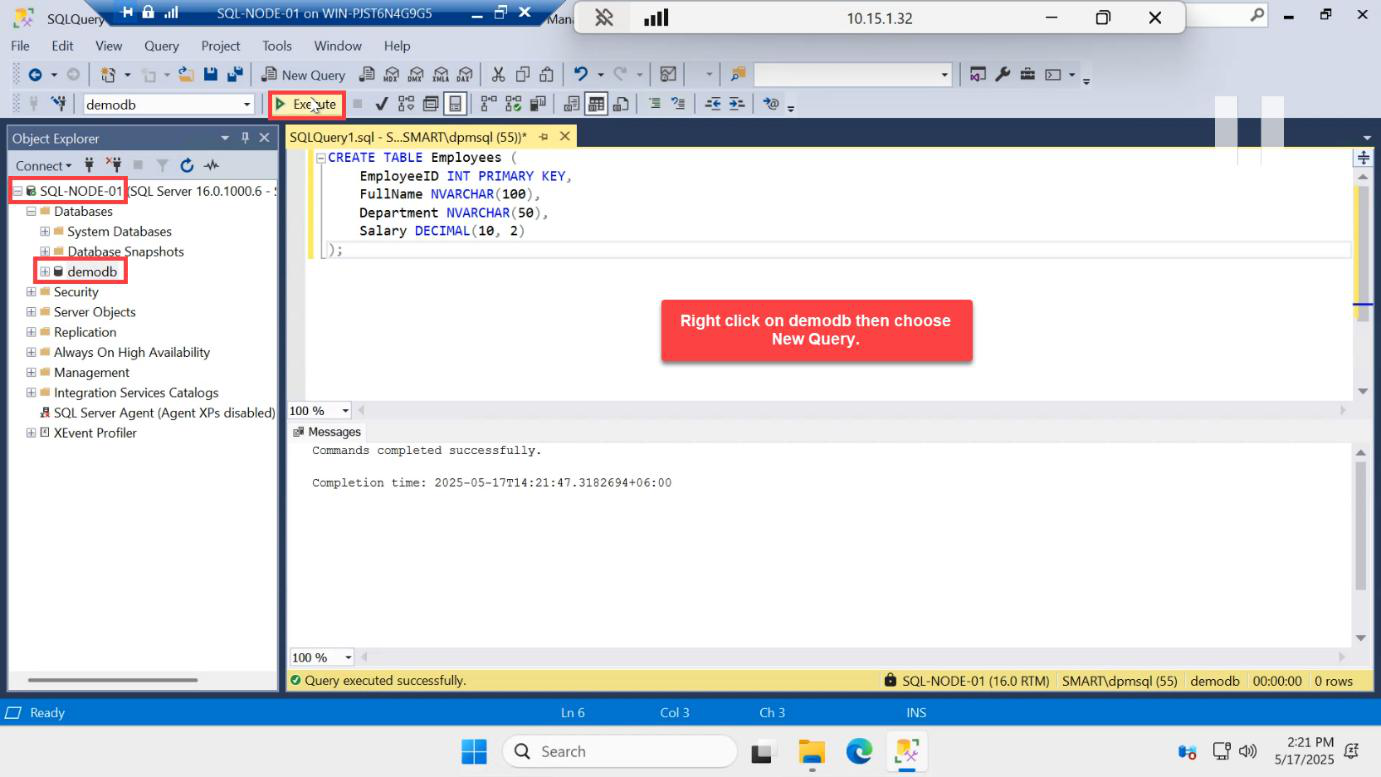Open Microsoft Edge from the taskbar
Viewport: 1381px width, 777px height.
click(x=859, y=752)
